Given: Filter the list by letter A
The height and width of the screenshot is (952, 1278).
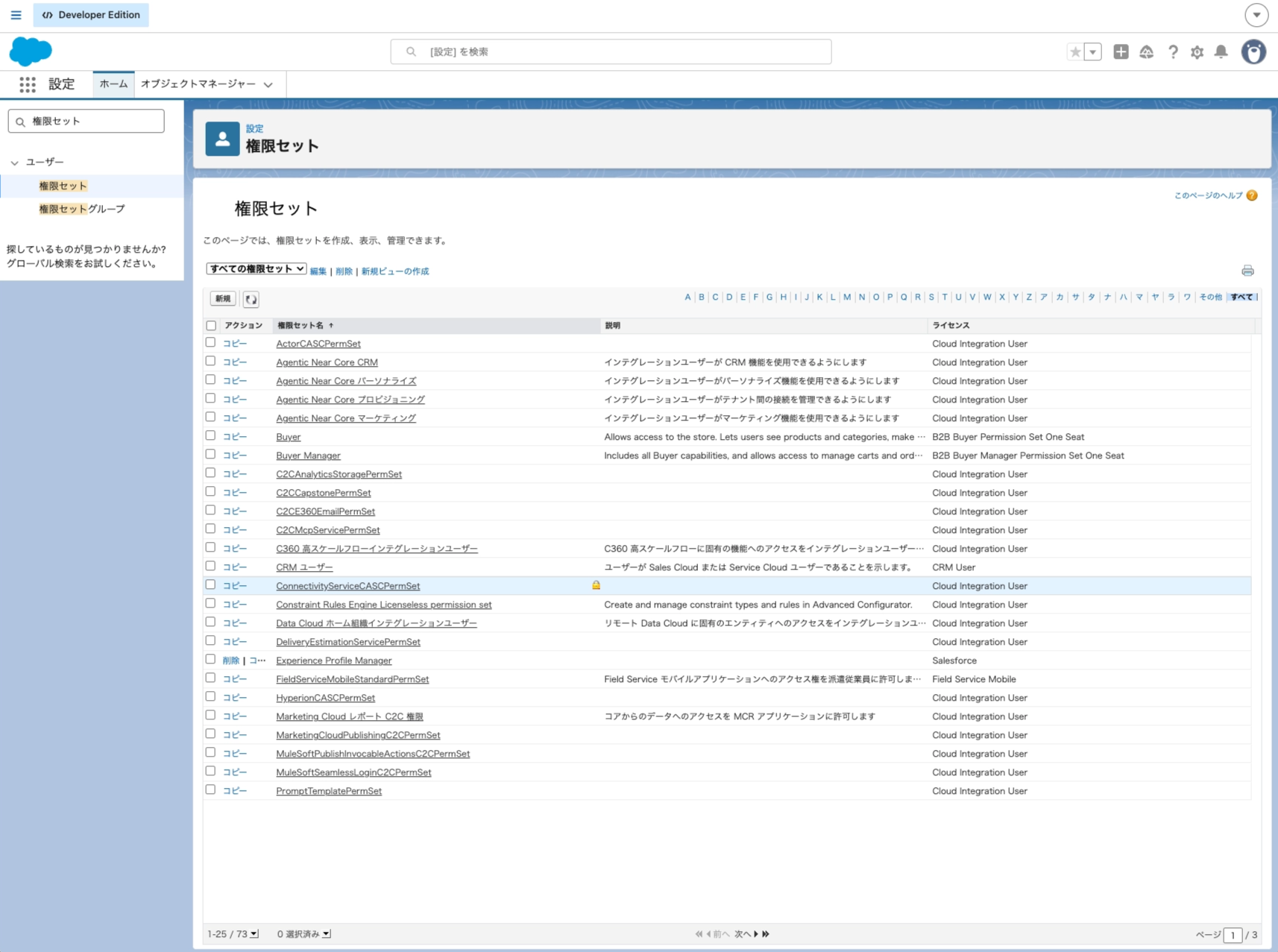Looking at the screenshot, I should [x=687, y=297].
